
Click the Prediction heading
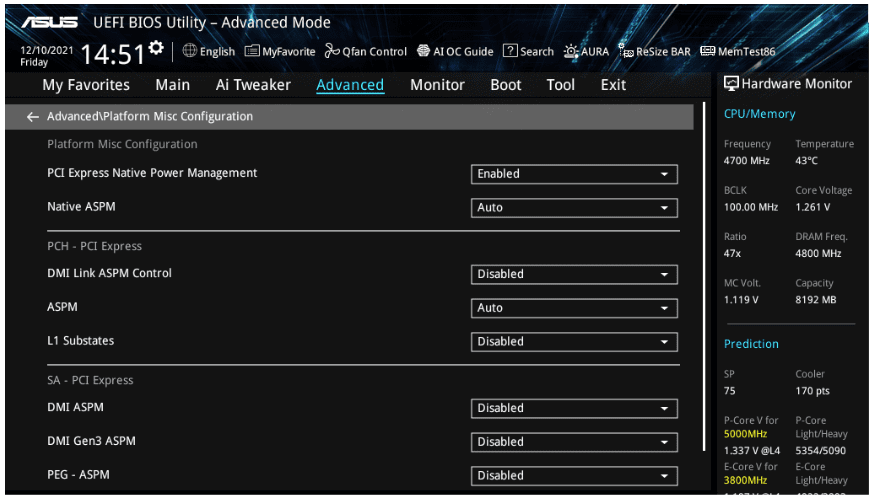[x=751, y=344]
